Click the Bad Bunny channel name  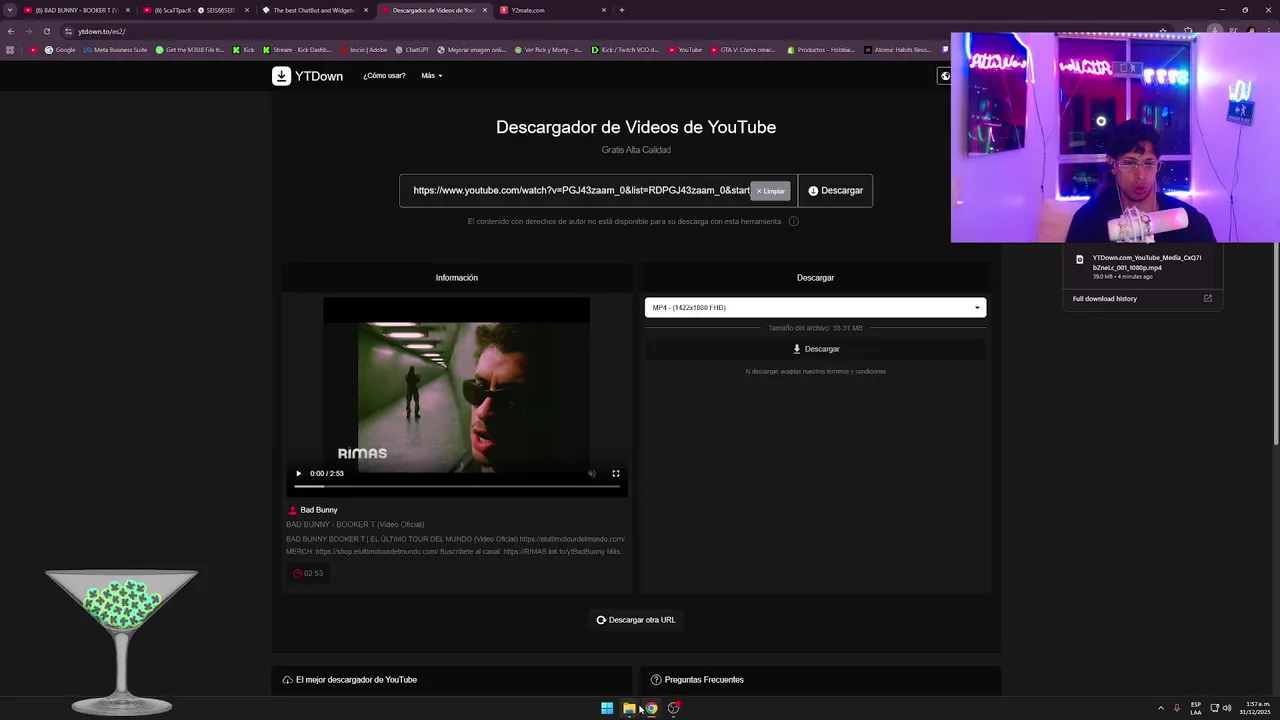point(319,510)
